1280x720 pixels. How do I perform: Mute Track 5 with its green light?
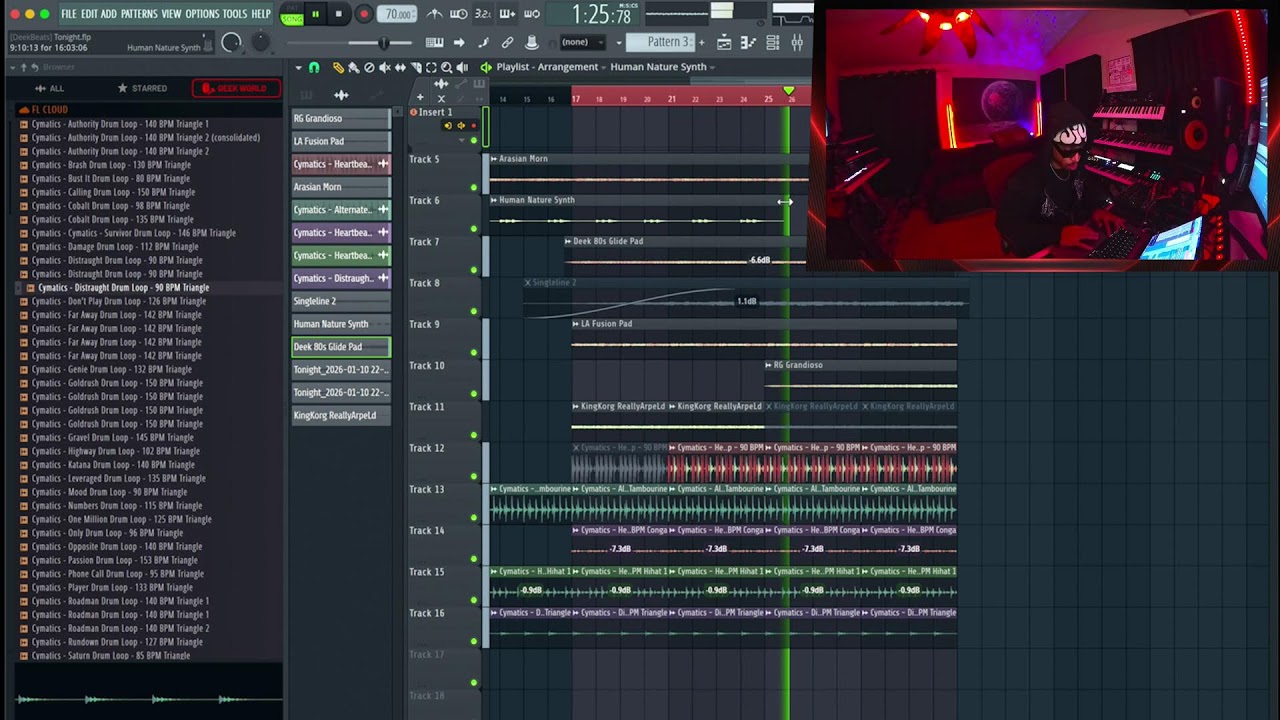(x=474, y=187)
